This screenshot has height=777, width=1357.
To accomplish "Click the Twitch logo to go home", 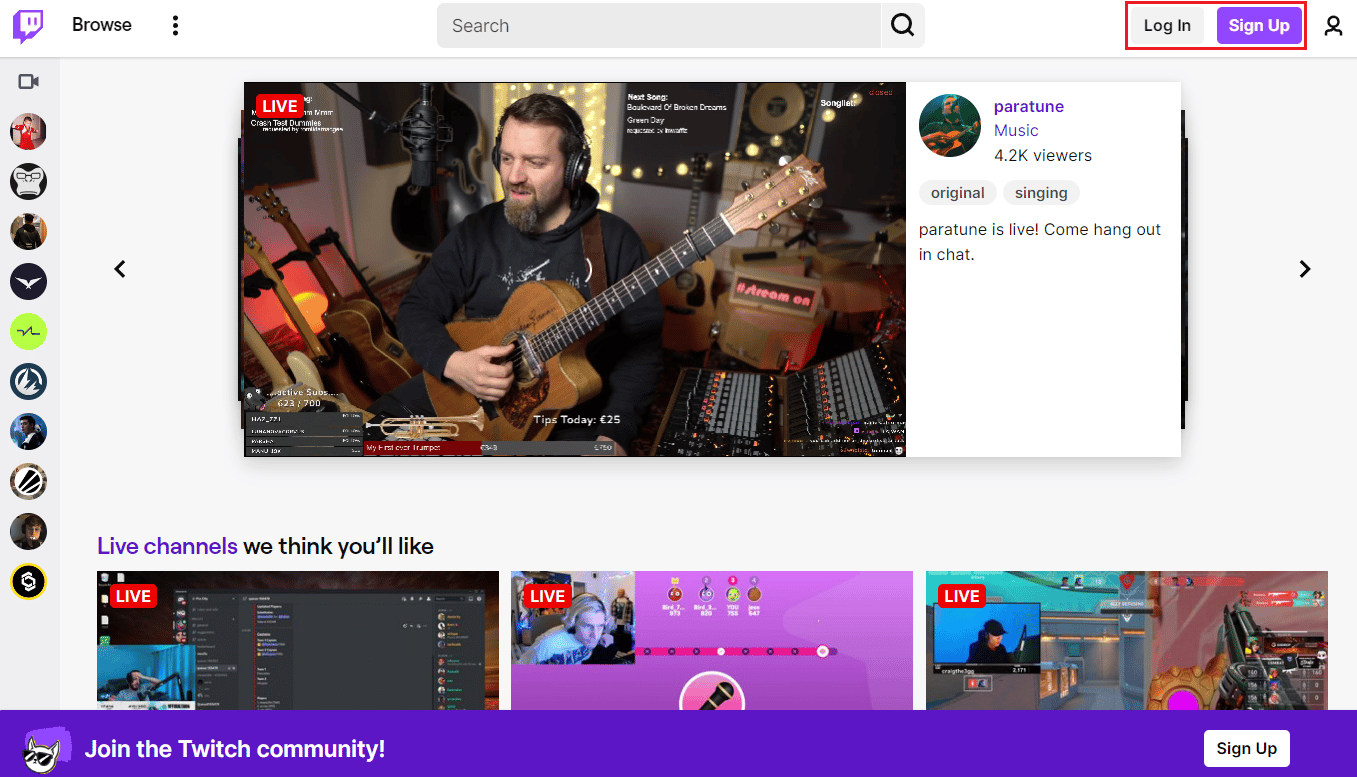I will [x=27, y=25].
